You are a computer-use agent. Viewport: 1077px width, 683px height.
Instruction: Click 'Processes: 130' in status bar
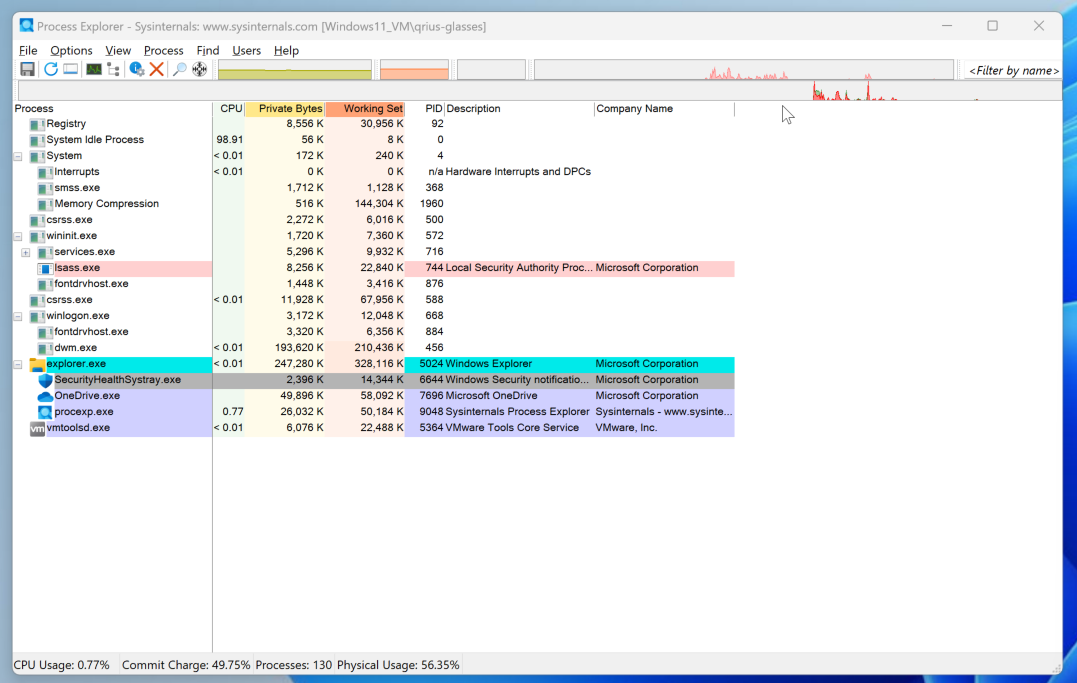click(x=293, y=665)
